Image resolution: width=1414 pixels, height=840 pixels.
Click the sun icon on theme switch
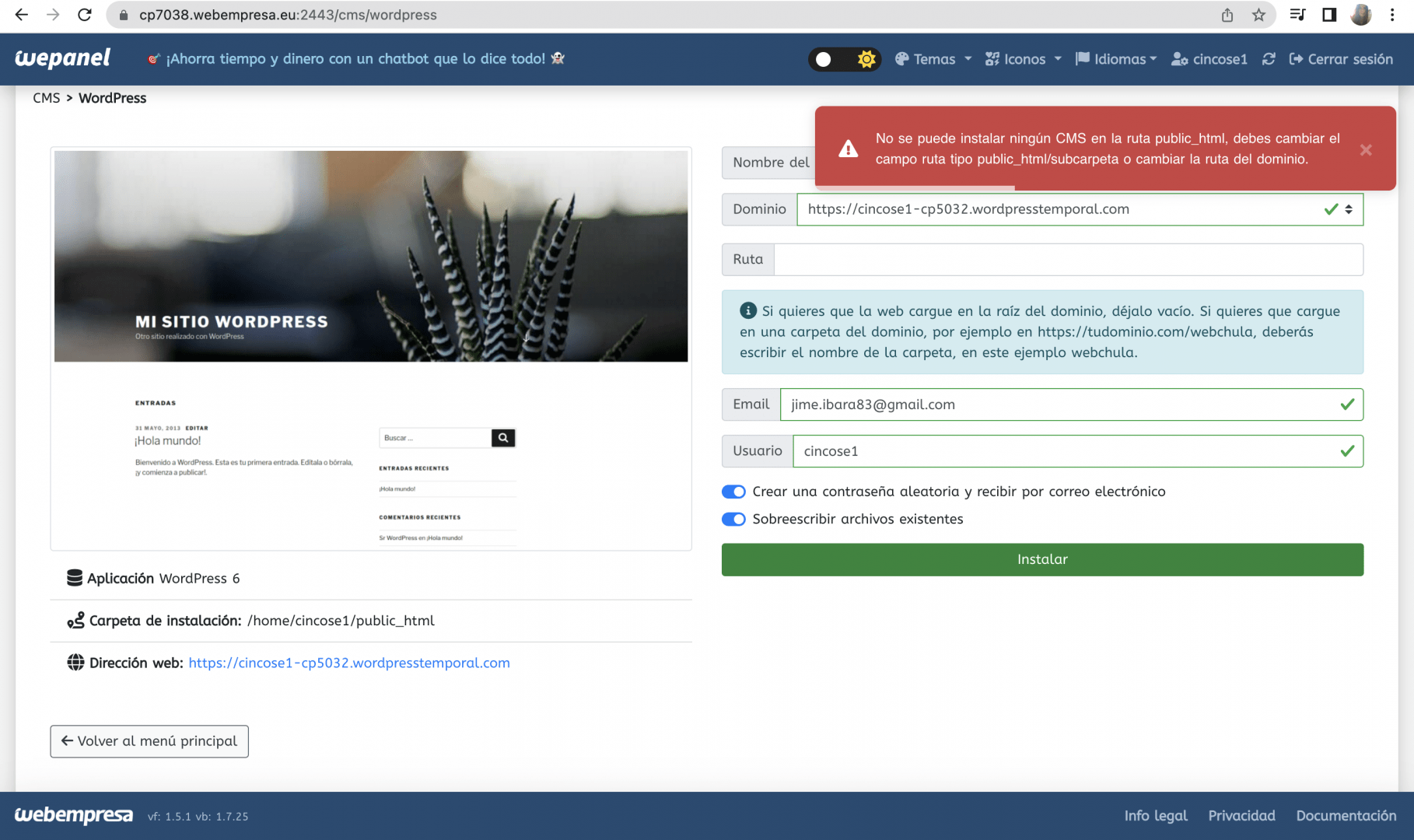(x=866, y=59)
